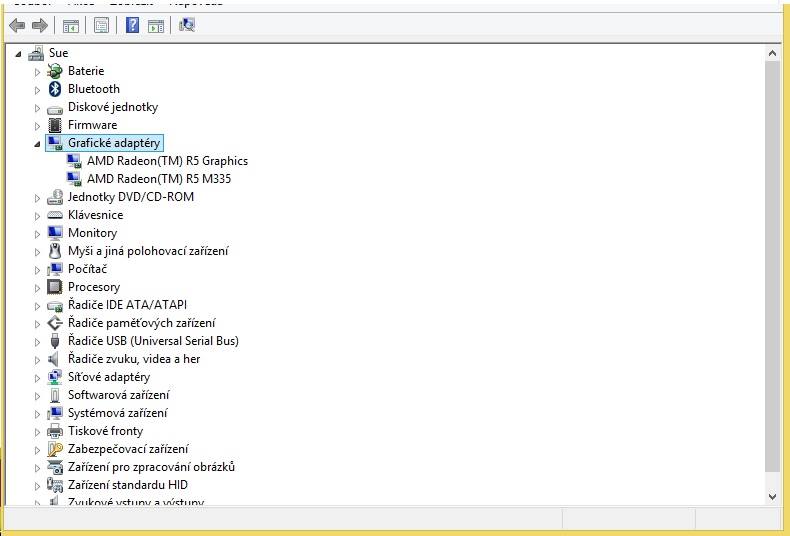Select the 'Počítač' label
This screenshot has height=536, width=790.
pyautogui.click(x=87, y=269)
